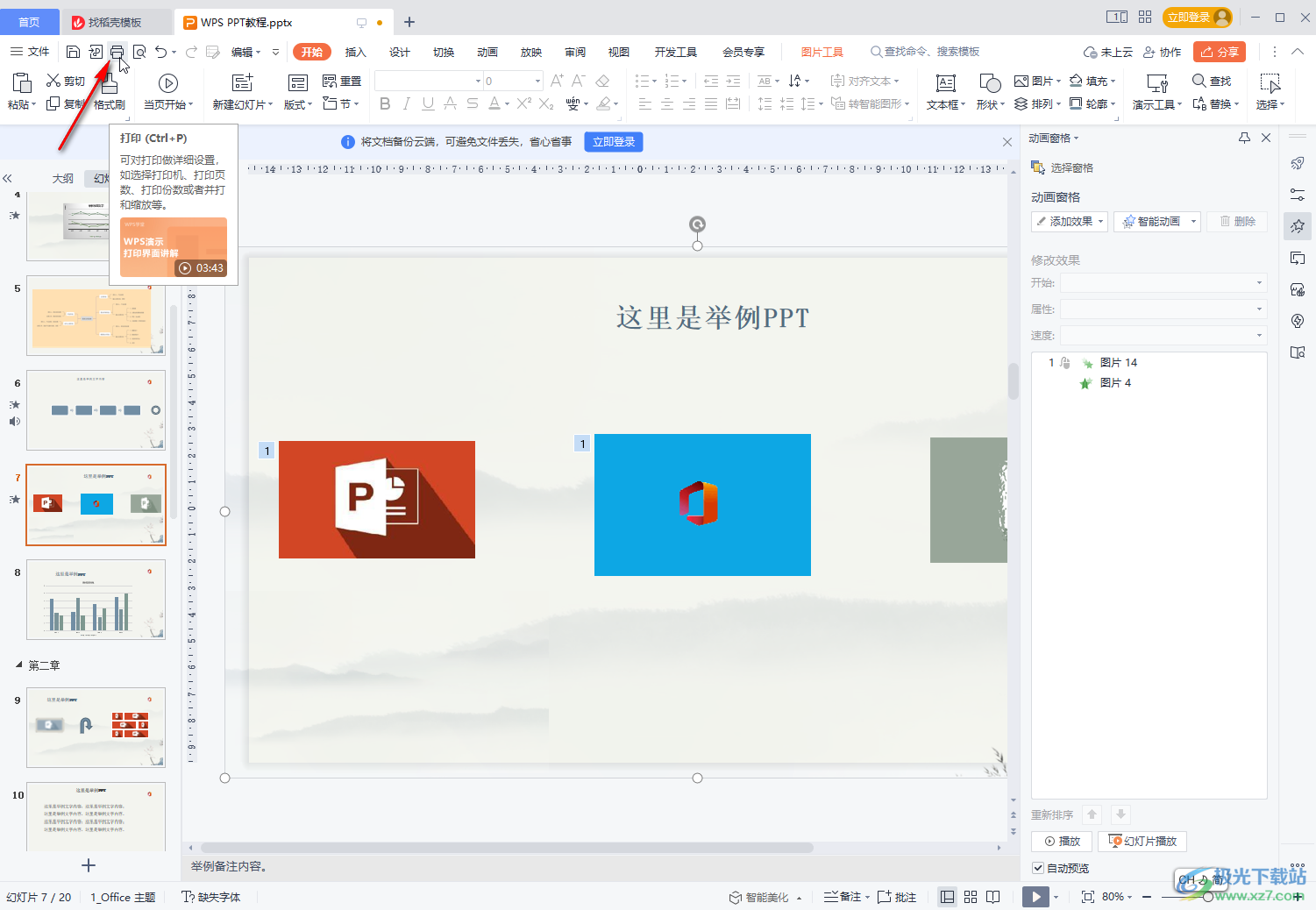Open the font size dropdown
The width and height of the screenshot is (1316, 910).
[537, 81]
